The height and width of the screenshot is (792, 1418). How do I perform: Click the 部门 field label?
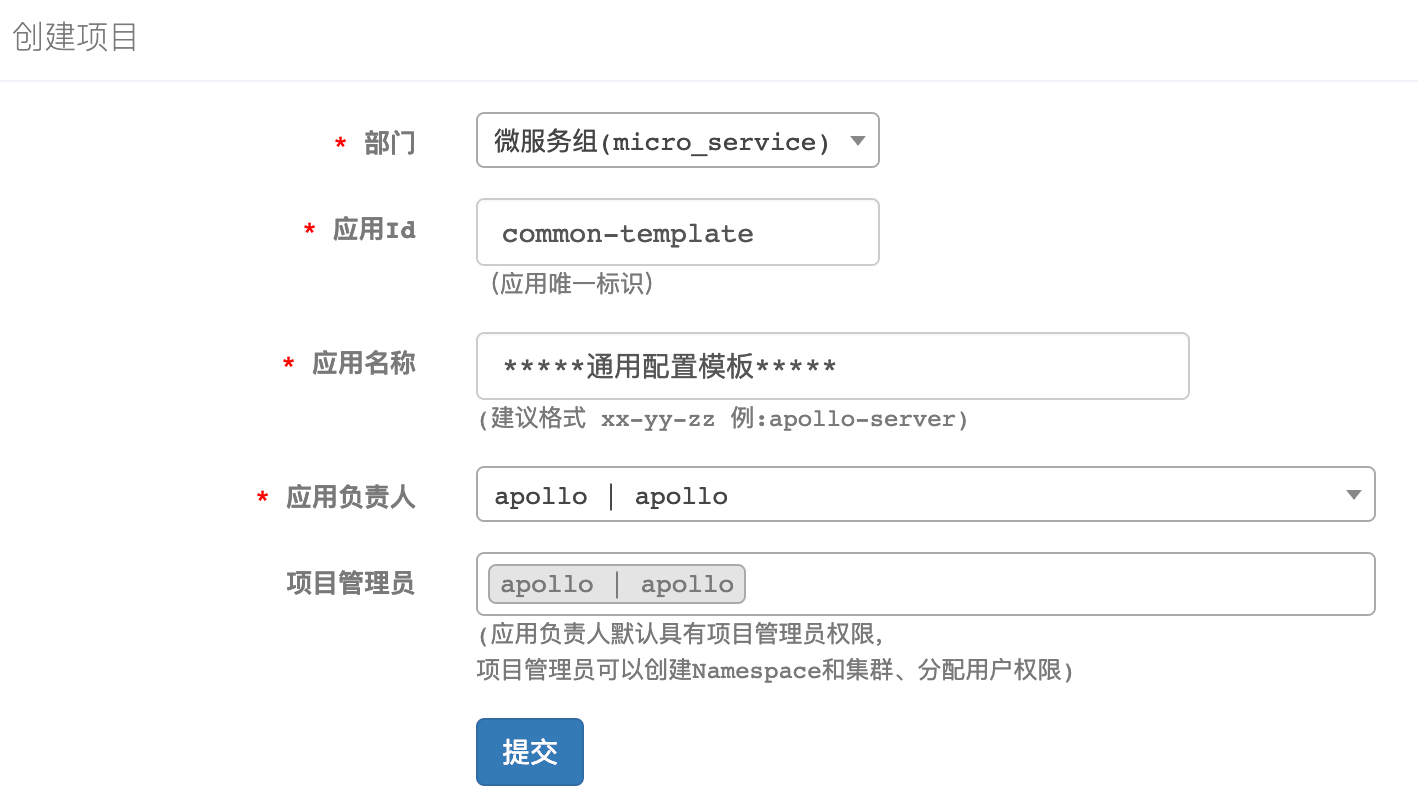(389, 144)
